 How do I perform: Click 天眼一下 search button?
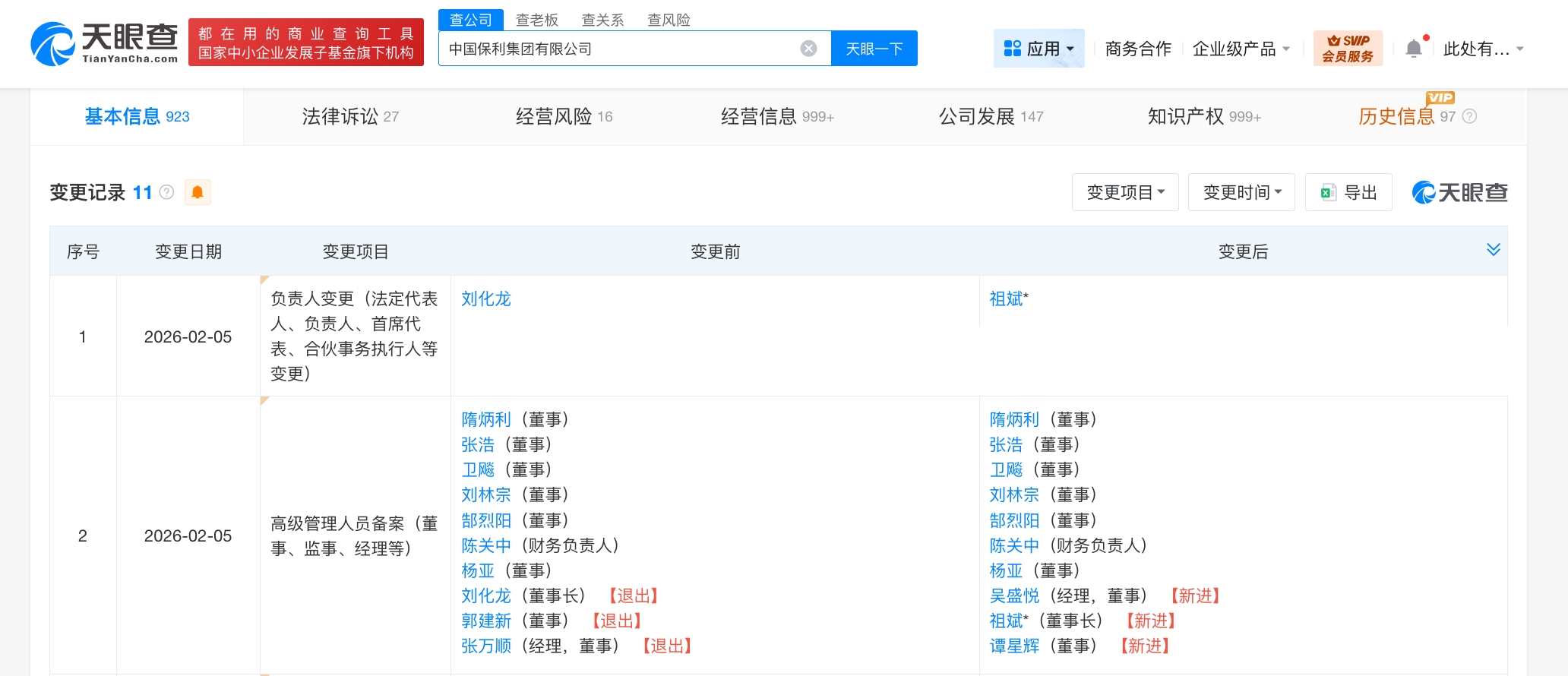[x=874, y=49]
